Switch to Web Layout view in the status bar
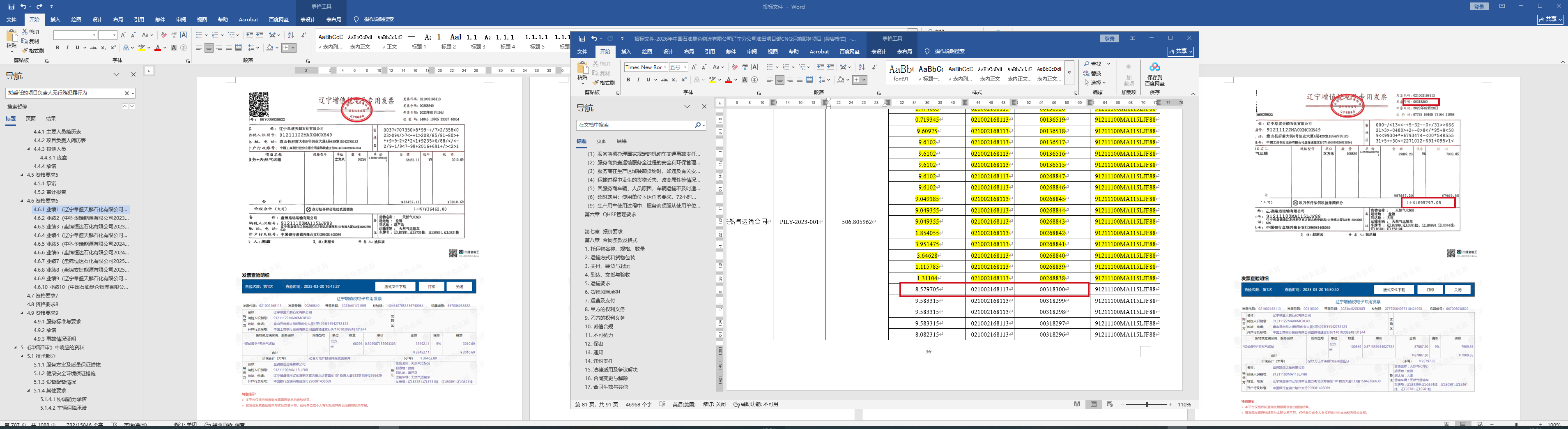 [1110, 404]
